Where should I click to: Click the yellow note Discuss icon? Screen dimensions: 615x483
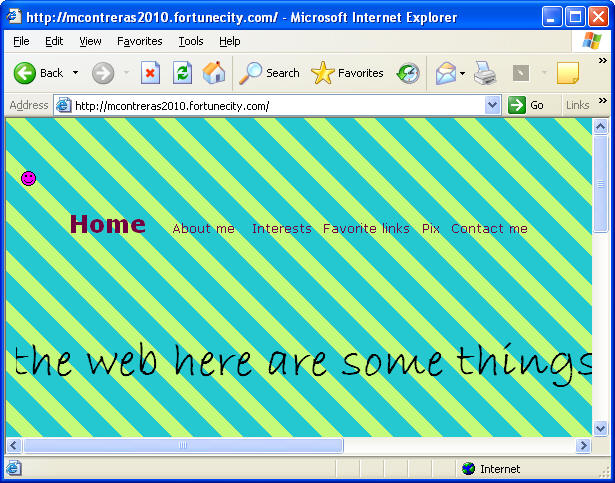tap(568, 73)
